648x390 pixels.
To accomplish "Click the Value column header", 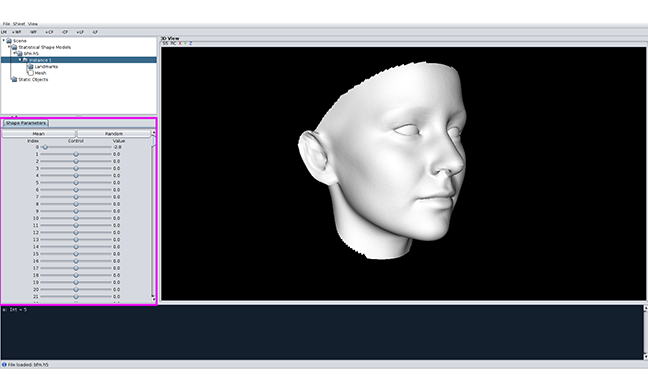I will pos(119,141).
